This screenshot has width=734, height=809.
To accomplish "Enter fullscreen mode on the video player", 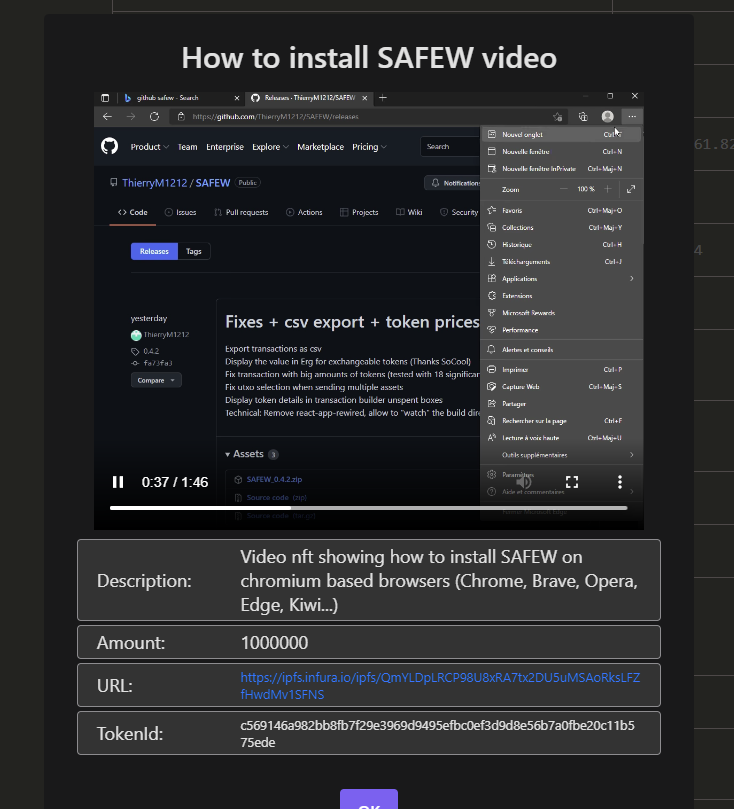I will click(x=572, y=482).
